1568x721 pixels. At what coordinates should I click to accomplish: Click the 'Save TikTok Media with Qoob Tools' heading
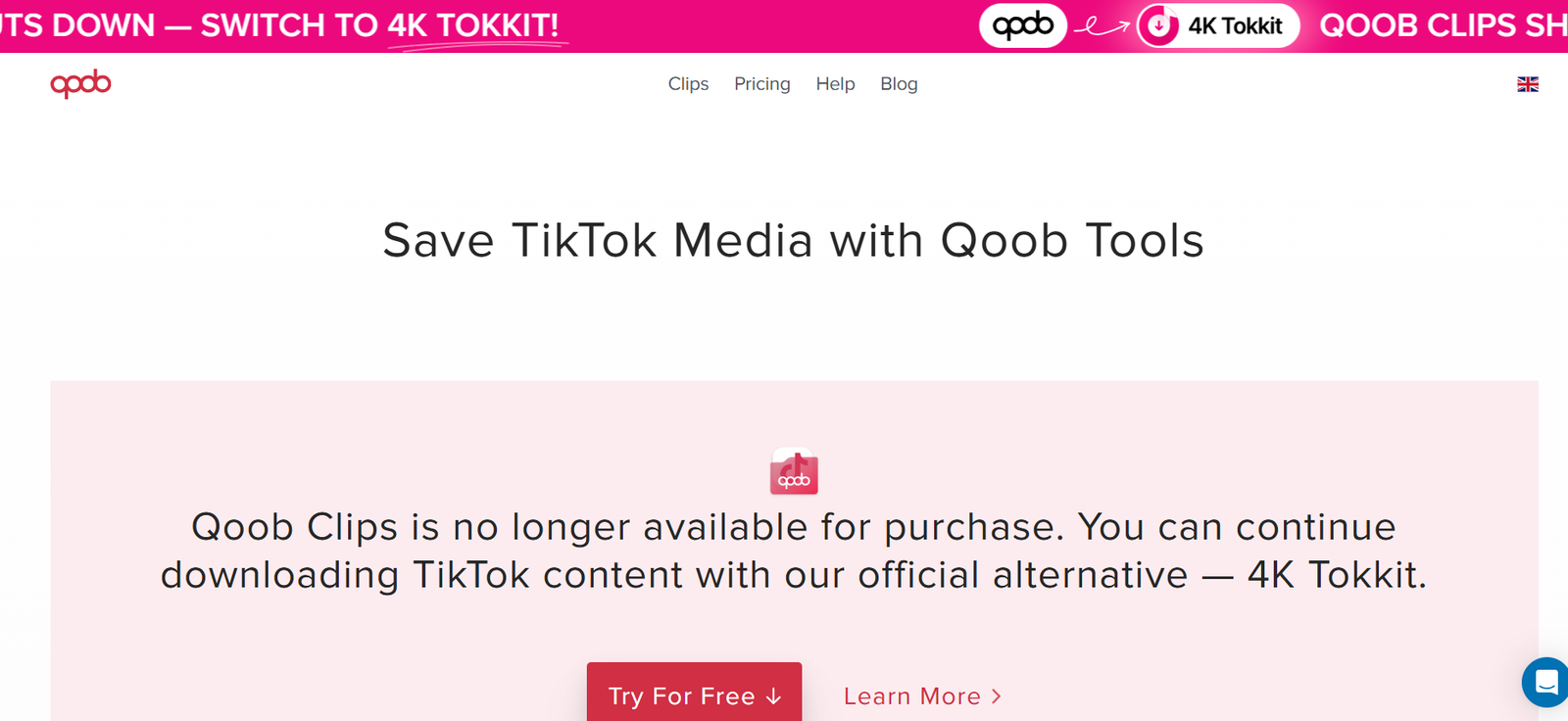click(x=793, y=241)
